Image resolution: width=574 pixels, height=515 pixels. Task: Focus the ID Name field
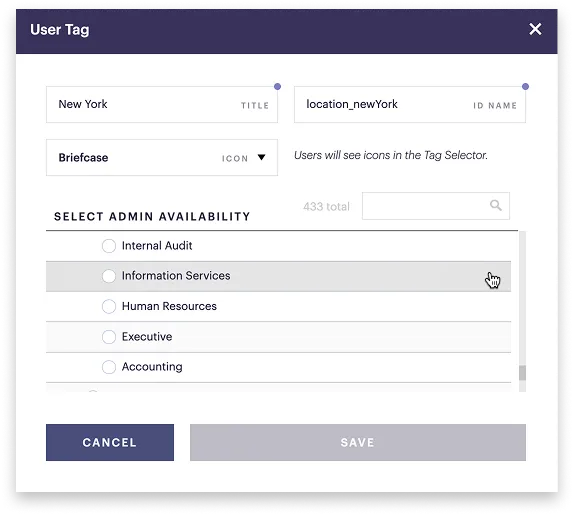click(x=410, y=105)
